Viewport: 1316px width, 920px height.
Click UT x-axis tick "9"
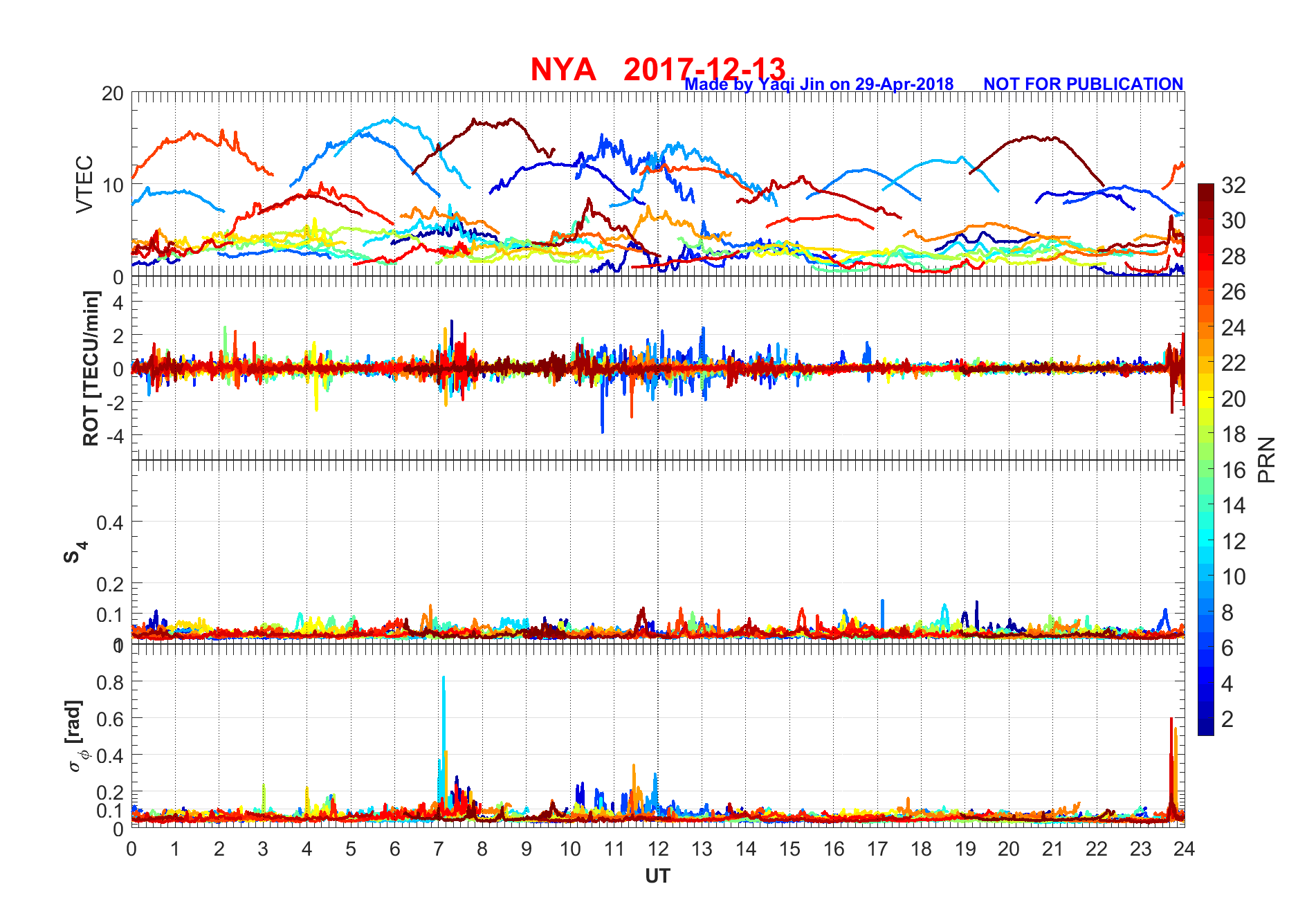(526, 849)
